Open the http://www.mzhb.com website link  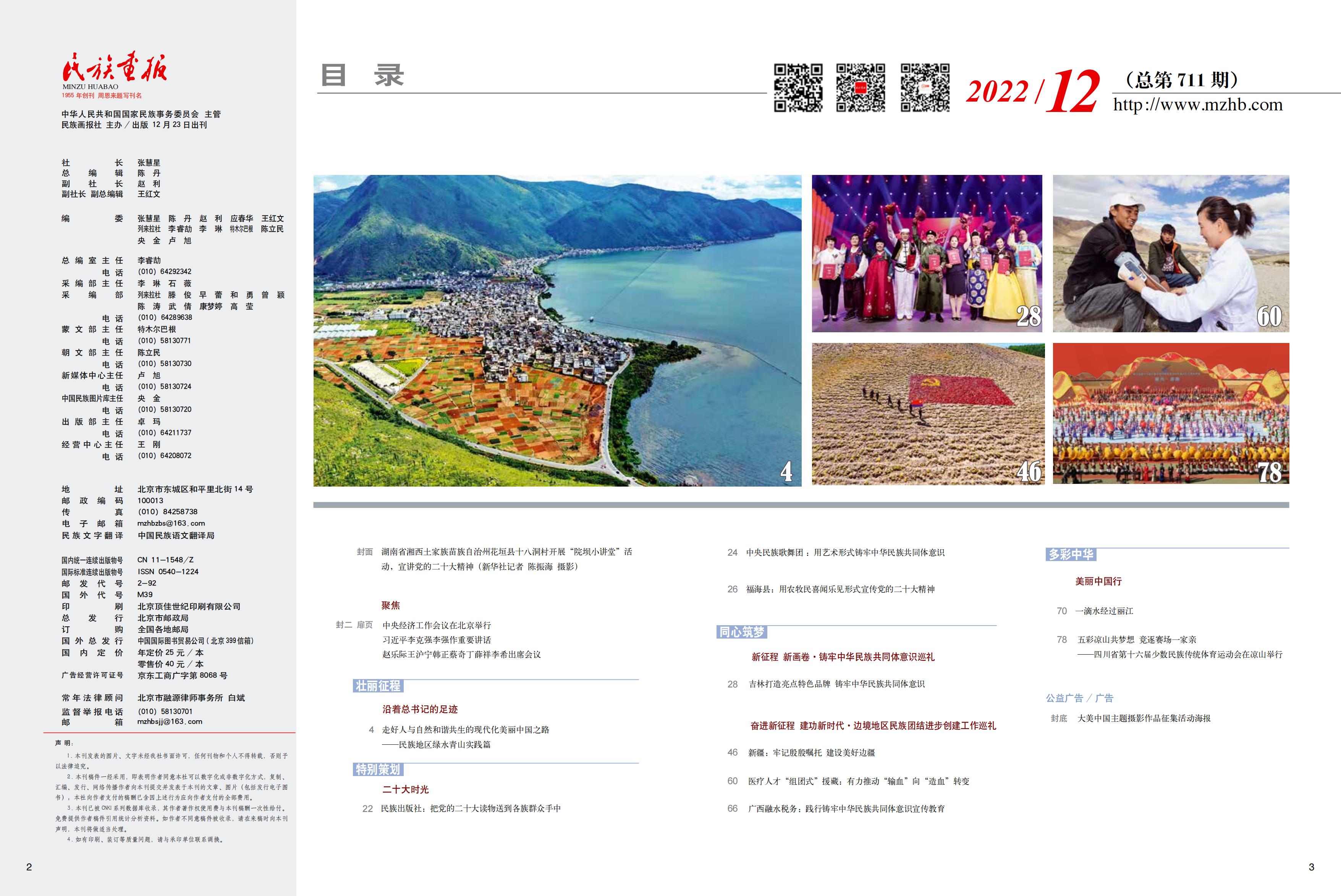click(1198, 105)
